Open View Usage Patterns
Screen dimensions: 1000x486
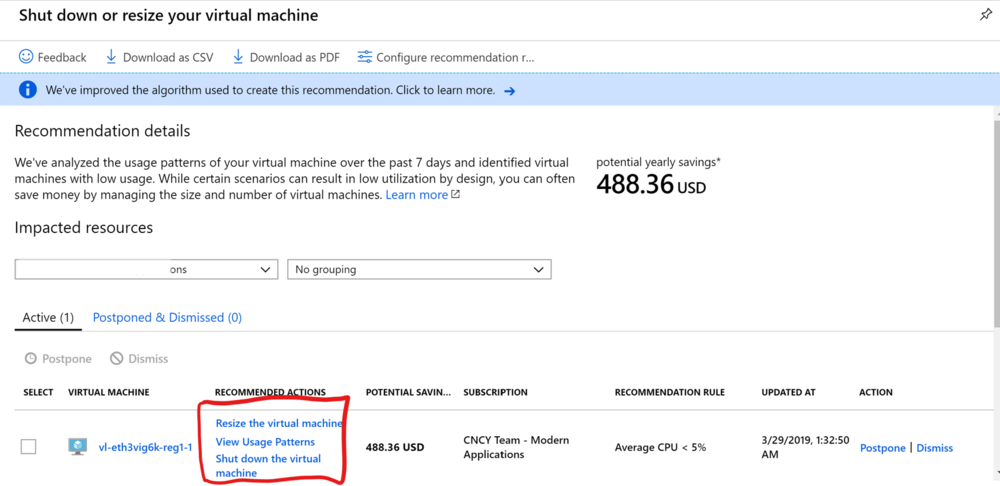click(265, 441)
